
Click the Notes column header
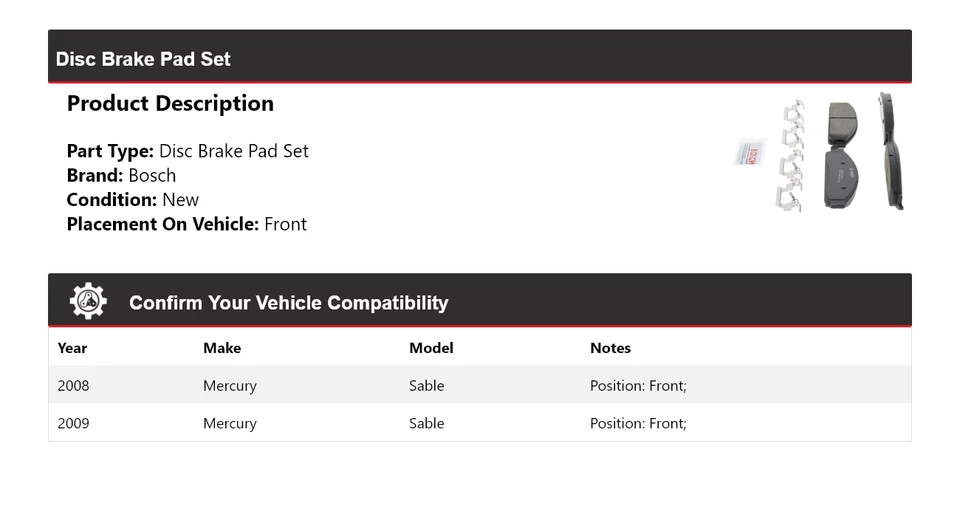610,348
